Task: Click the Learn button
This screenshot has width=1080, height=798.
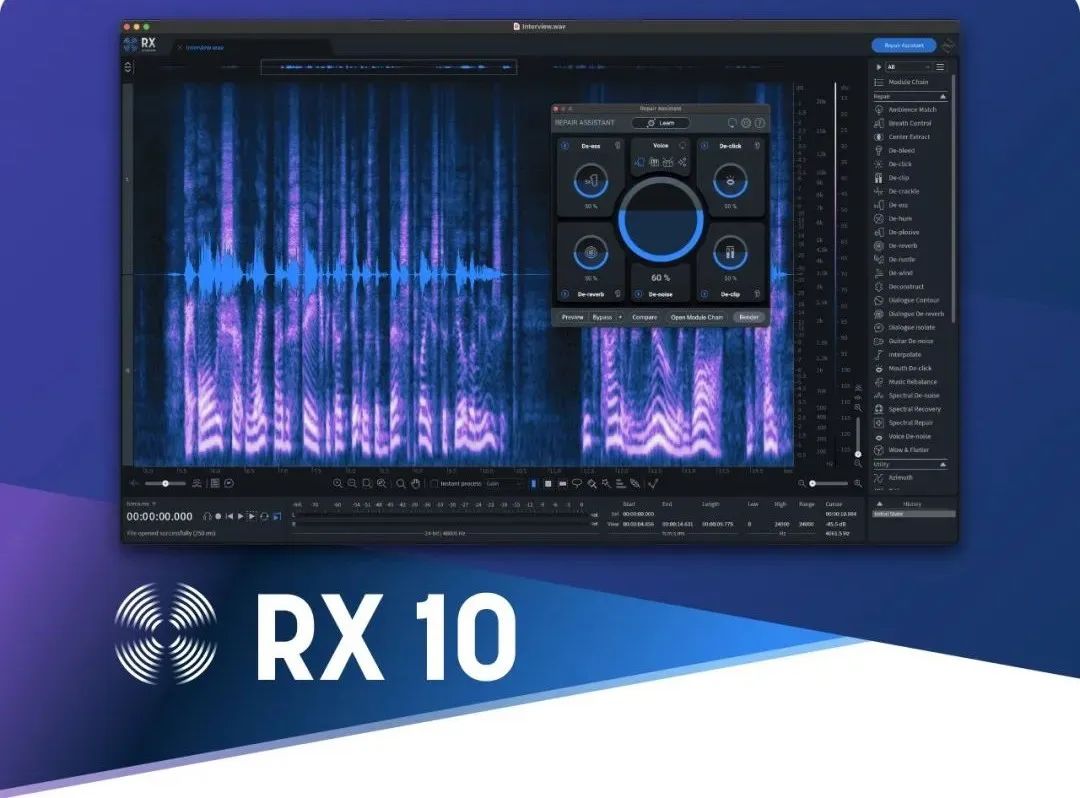Action: pos(661,123)
